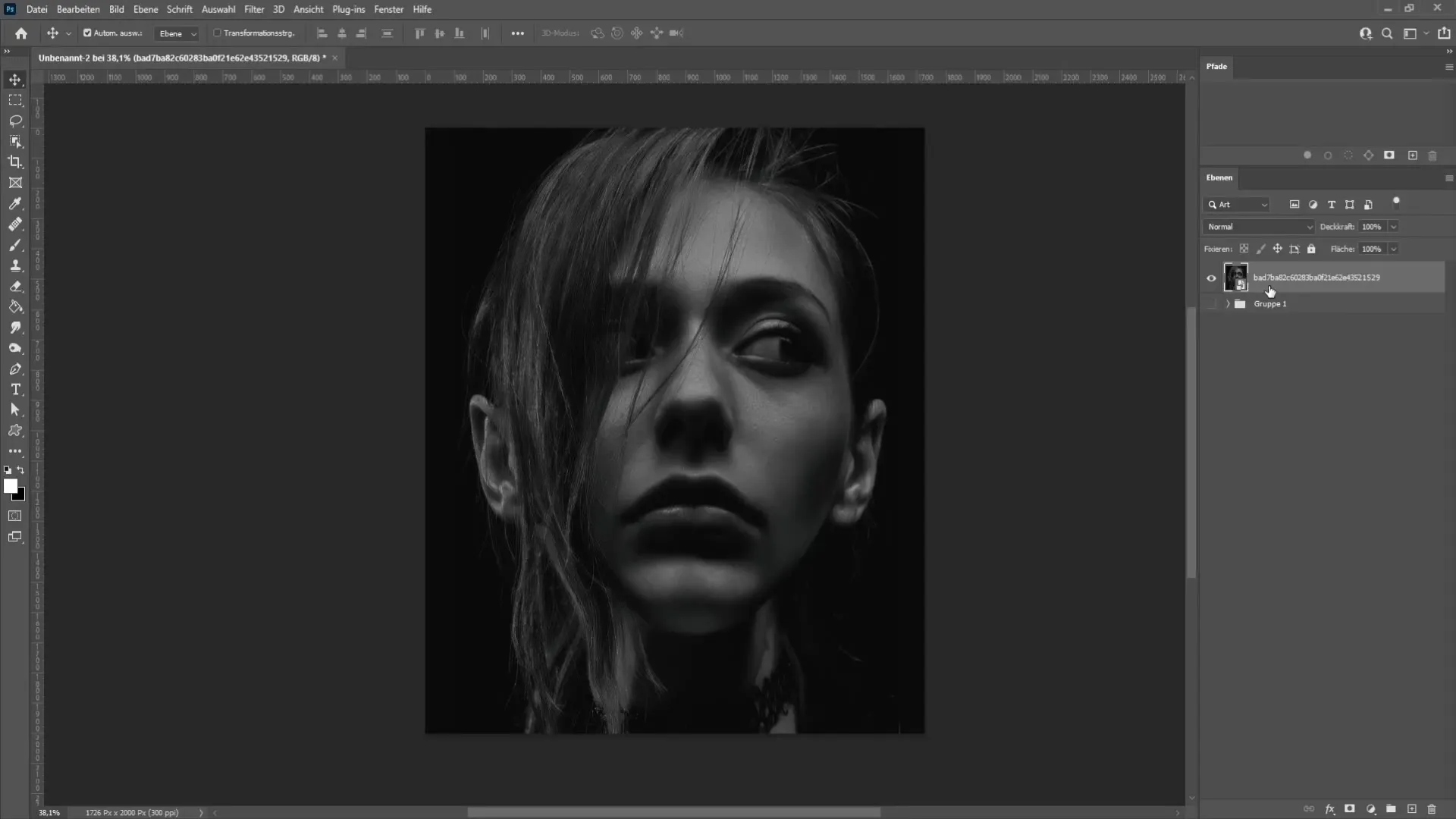Click the Pen tool icon
This screenshot has height=819, width=1456.
(15, 369)
